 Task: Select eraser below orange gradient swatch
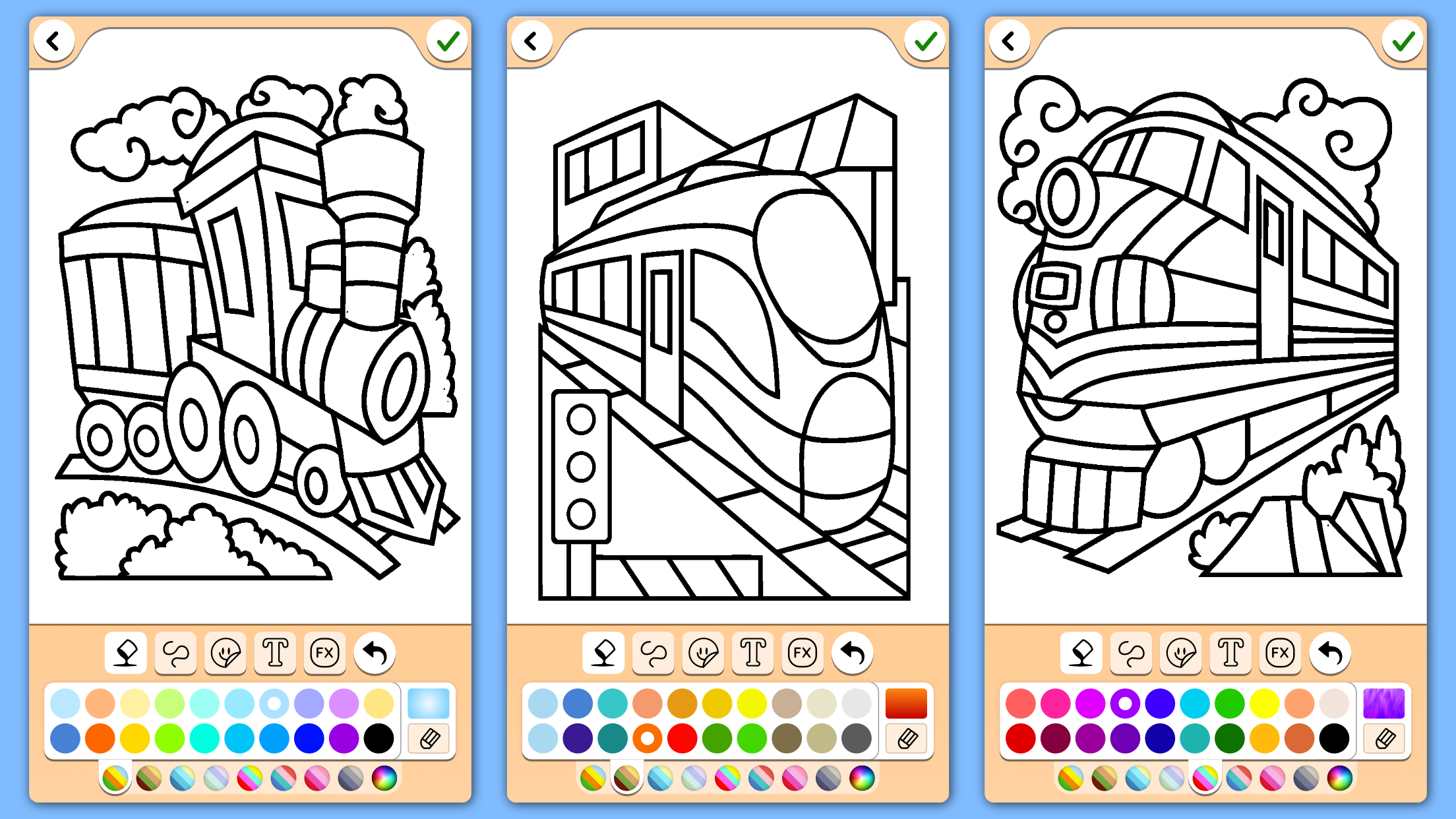[x=907, y=739]
